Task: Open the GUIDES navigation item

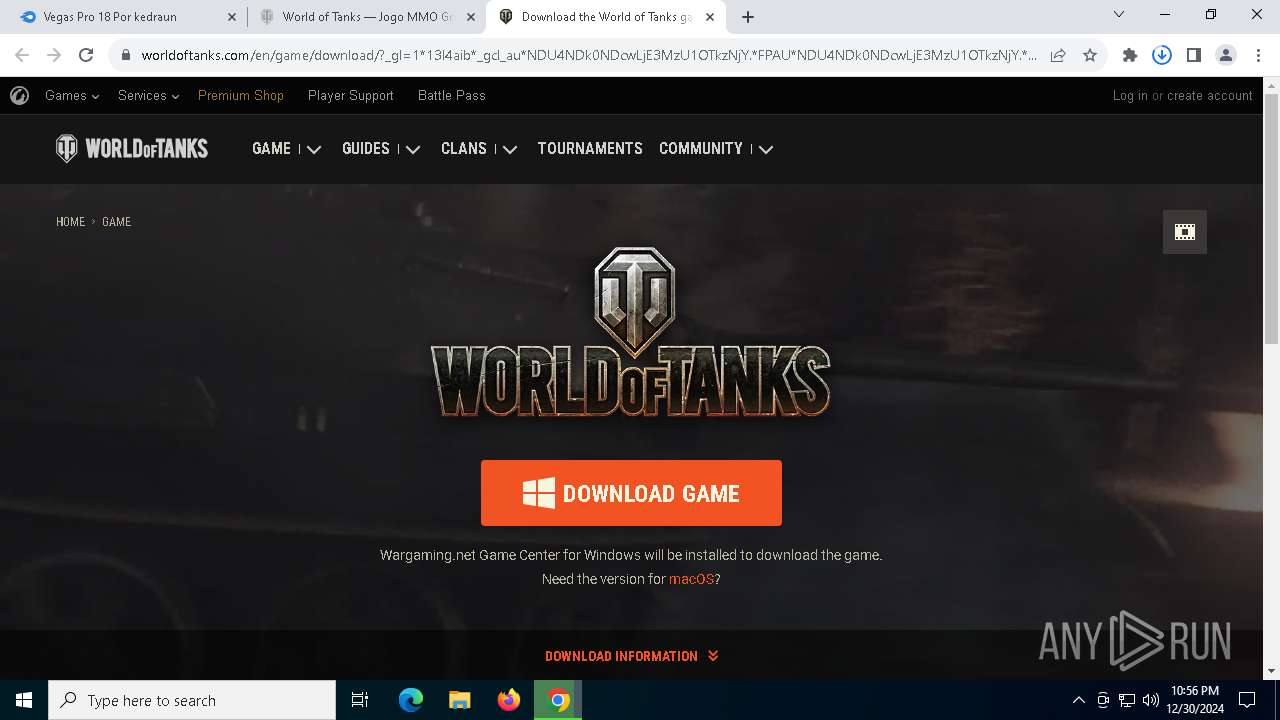Action: click(x=366, y=149)
